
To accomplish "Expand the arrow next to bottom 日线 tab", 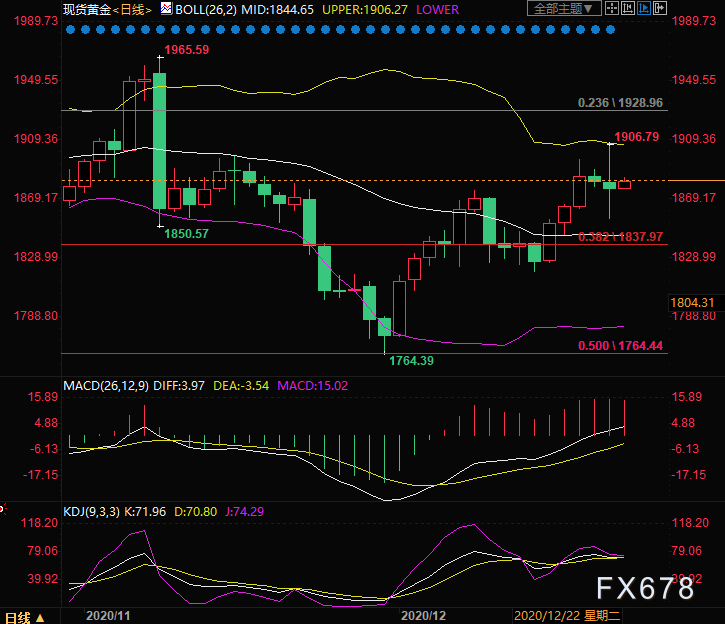I will pos(39,617).
